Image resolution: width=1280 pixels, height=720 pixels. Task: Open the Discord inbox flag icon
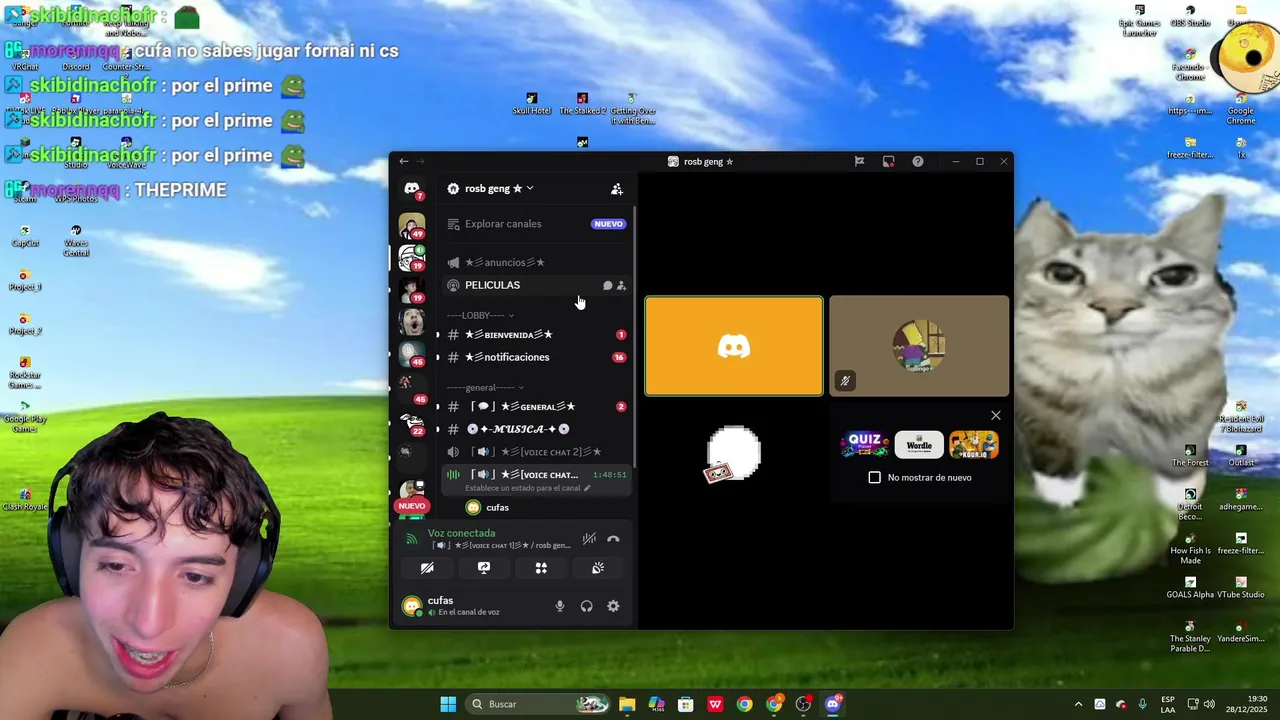[859, 161]
